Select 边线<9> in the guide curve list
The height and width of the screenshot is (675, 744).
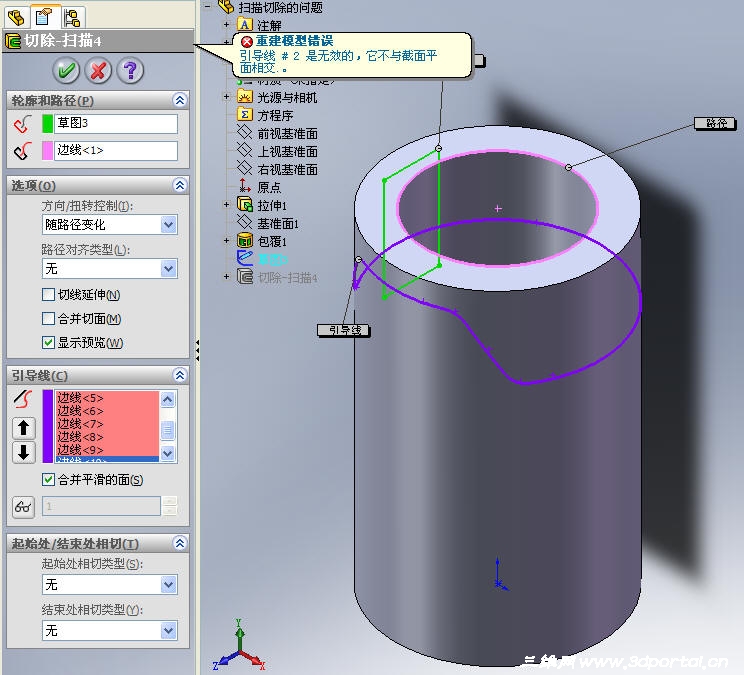coord(107,449)
